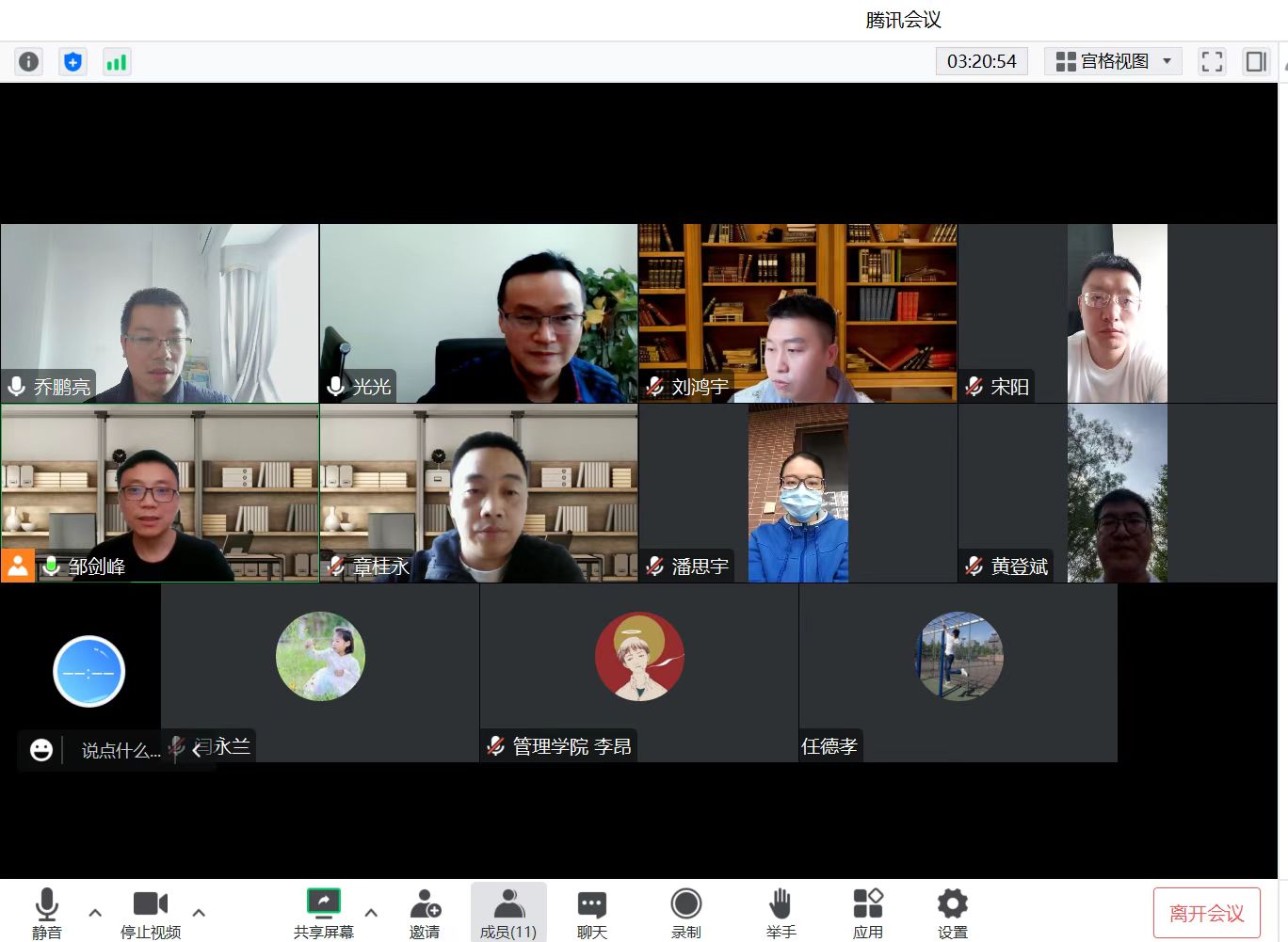Toggle the right sidebar panel icon

click(x=1256, y=62)
